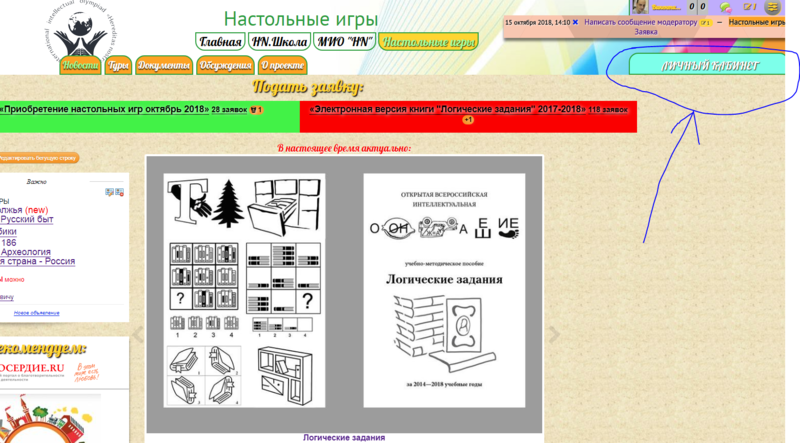Viewport: 800px width, 443px height.
Task: Open Приобретение настольных игр октябрь 2018 link
Action: point(104,109)
